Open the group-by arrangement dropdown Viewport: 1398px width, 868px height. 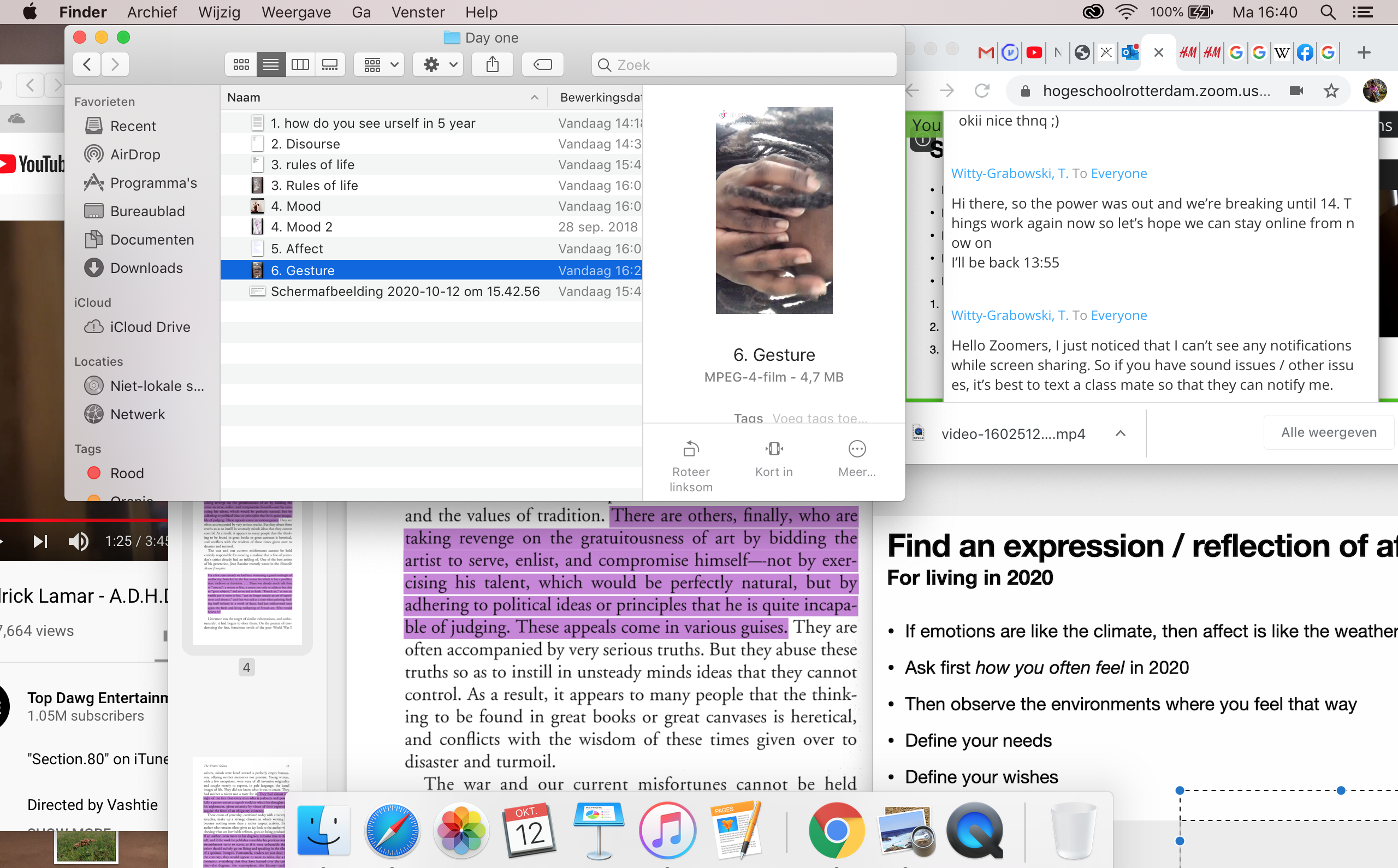point(380,64)
